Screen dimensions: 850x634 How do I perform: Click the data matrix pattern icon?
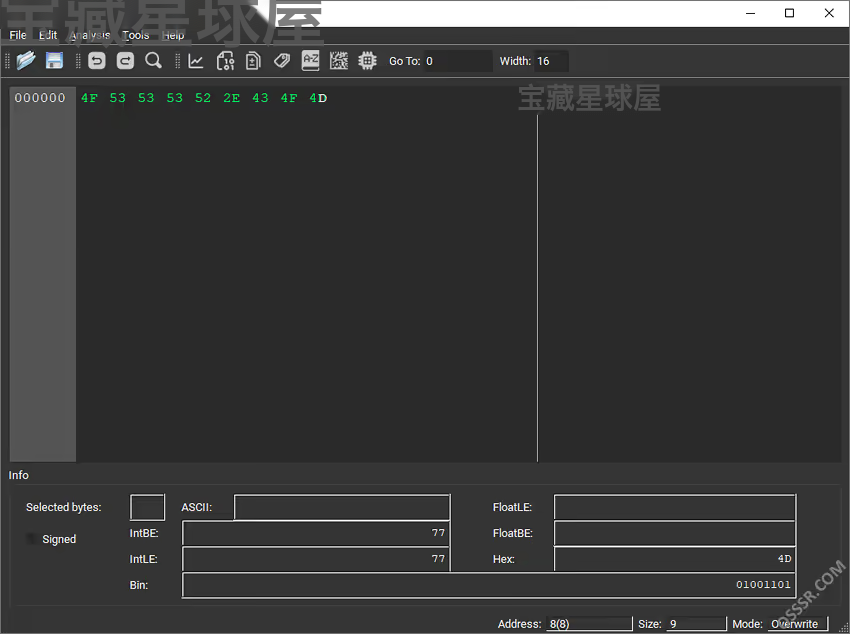pos(339,61)
